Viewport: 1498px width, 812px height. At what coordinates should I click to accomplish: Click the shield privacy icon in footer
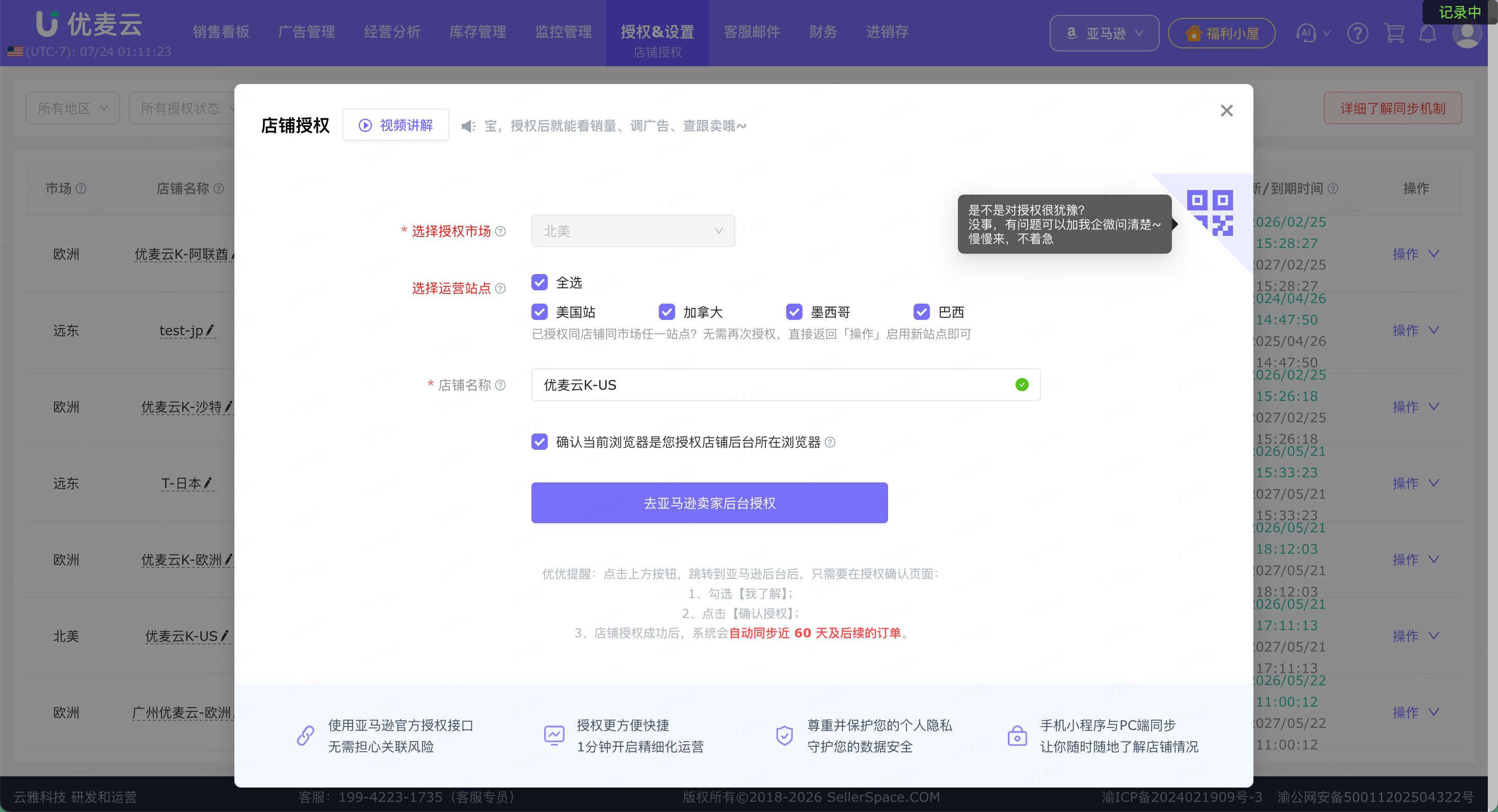[x=785, y=735]
